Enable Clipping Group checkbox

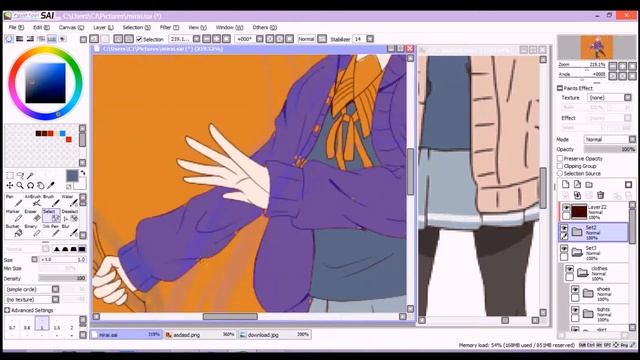point(560,166)
